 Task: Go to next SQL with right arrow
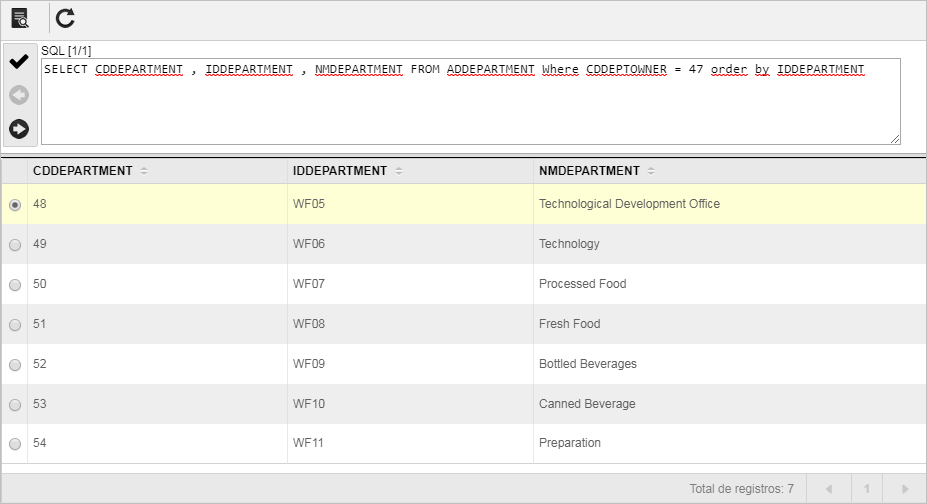click(19, 129)
